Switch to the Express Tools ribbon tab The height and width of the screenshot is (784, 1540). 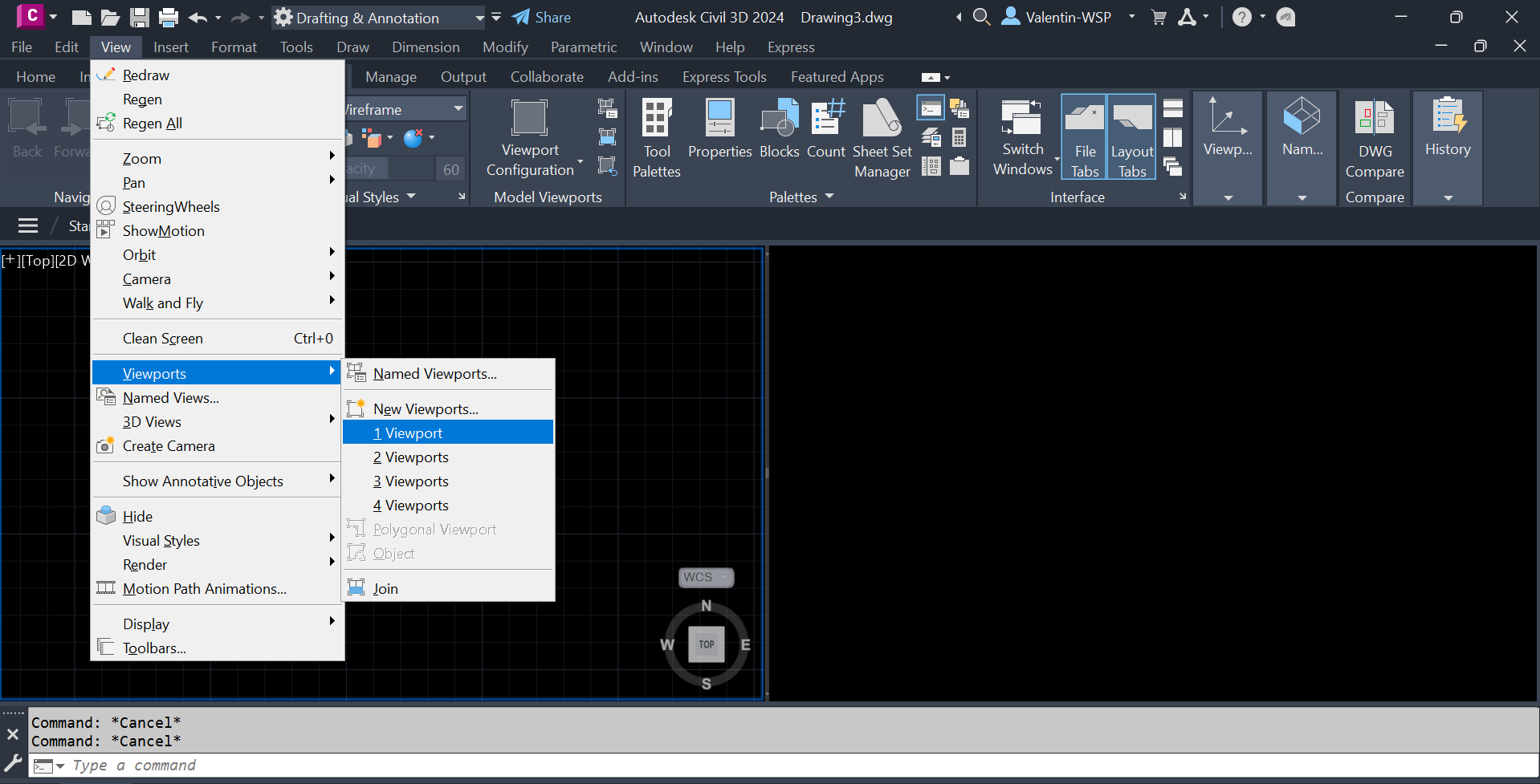(724, 76)
